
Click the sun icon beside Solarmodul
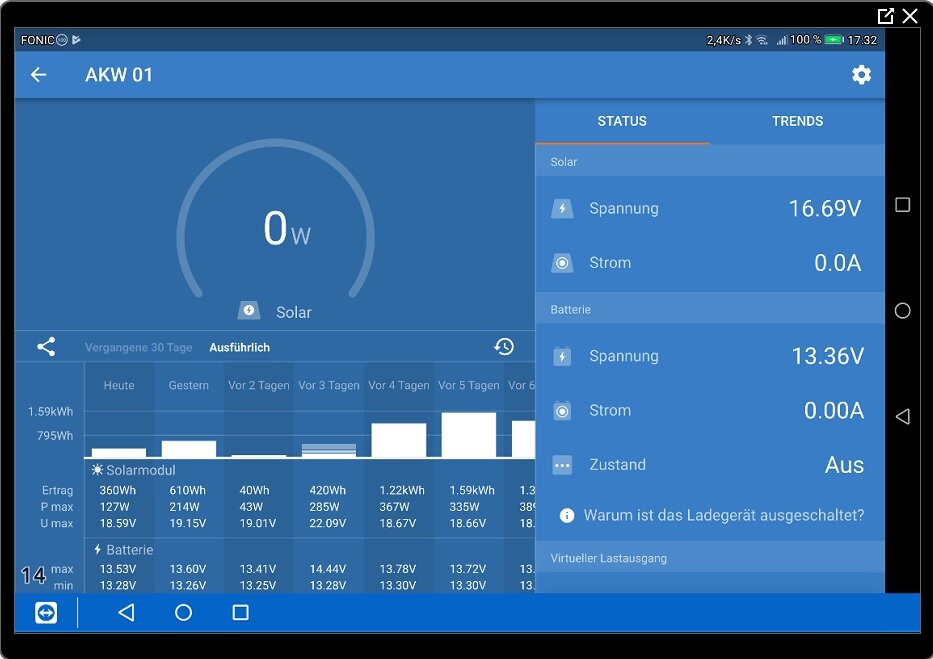click(x=98, y=470)
